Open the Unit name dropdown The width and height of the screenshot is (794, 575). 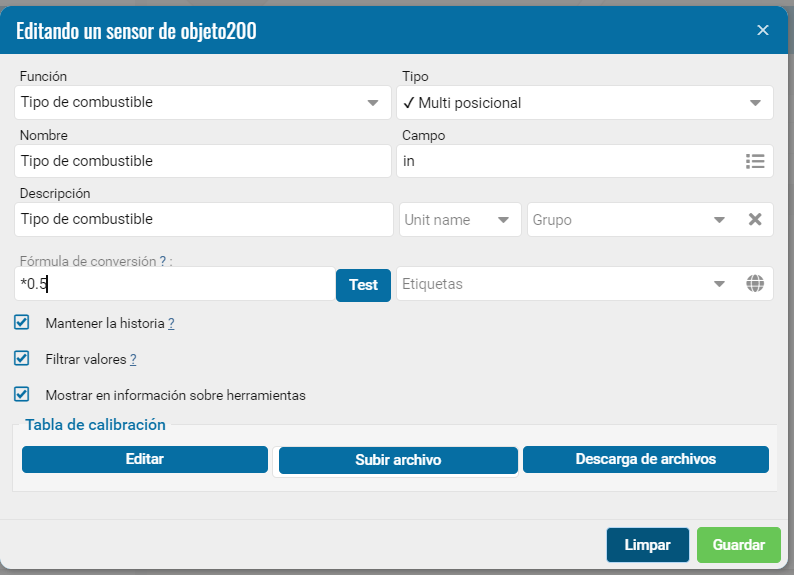[x=460, y=220]
